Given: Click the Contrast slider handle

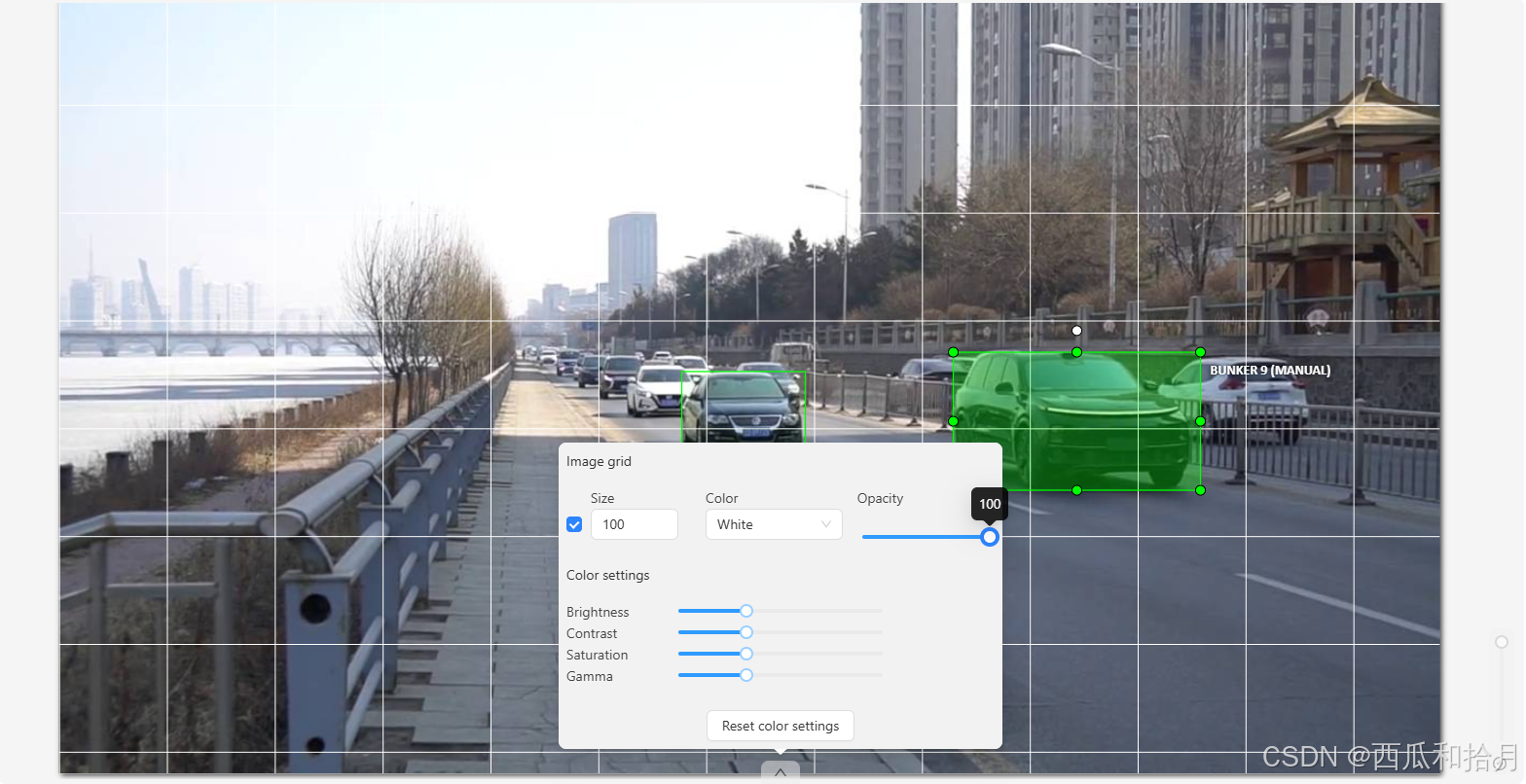Looking at the screenshot, I should 746,632.
